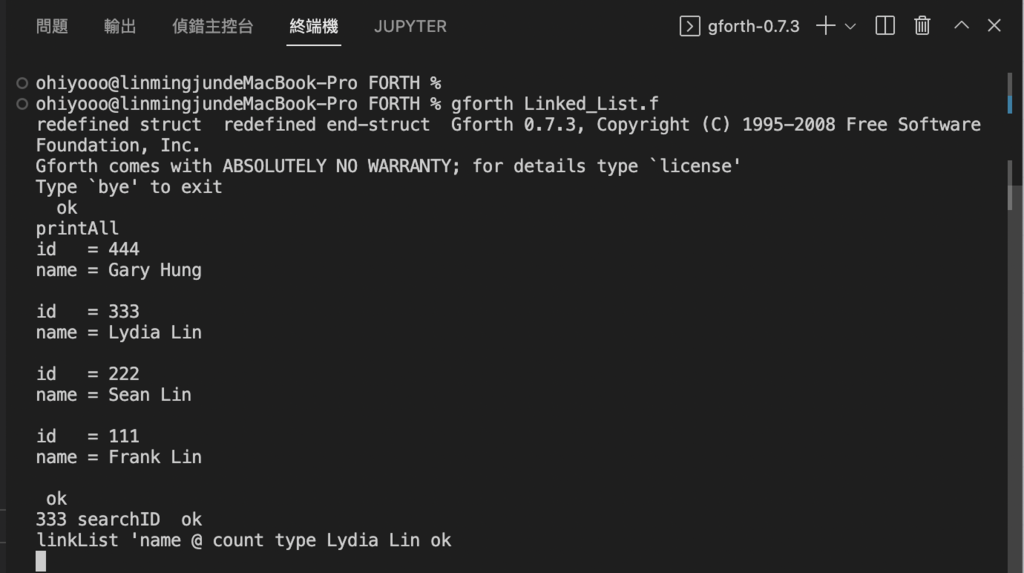Screen dimensions: 1024x573
Task: Switch to the 輸出 (Output) tab
Action: pyautogui.click(x=120, y=26)
